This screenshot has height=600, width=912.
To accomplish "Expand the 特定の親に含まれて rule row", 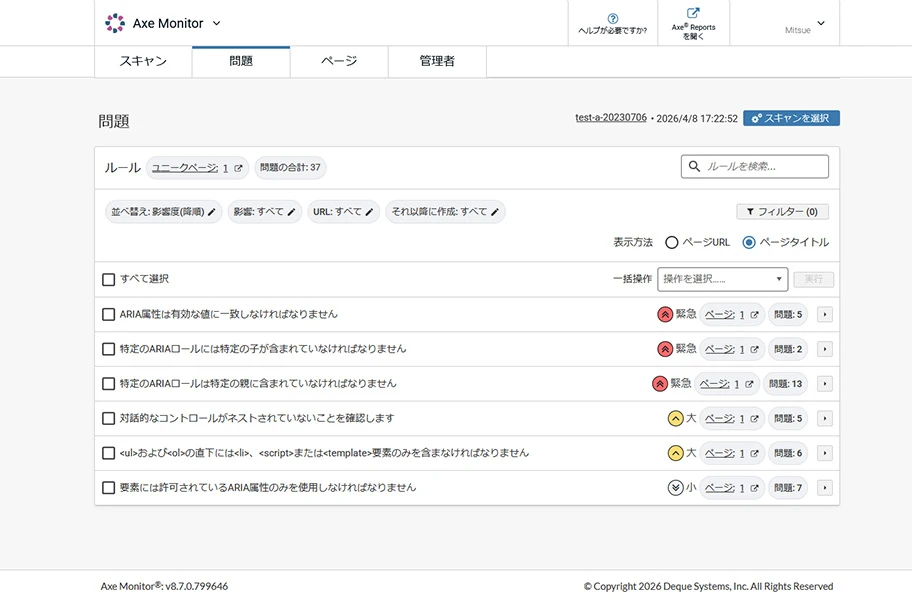I will click(x=825, y=384).
